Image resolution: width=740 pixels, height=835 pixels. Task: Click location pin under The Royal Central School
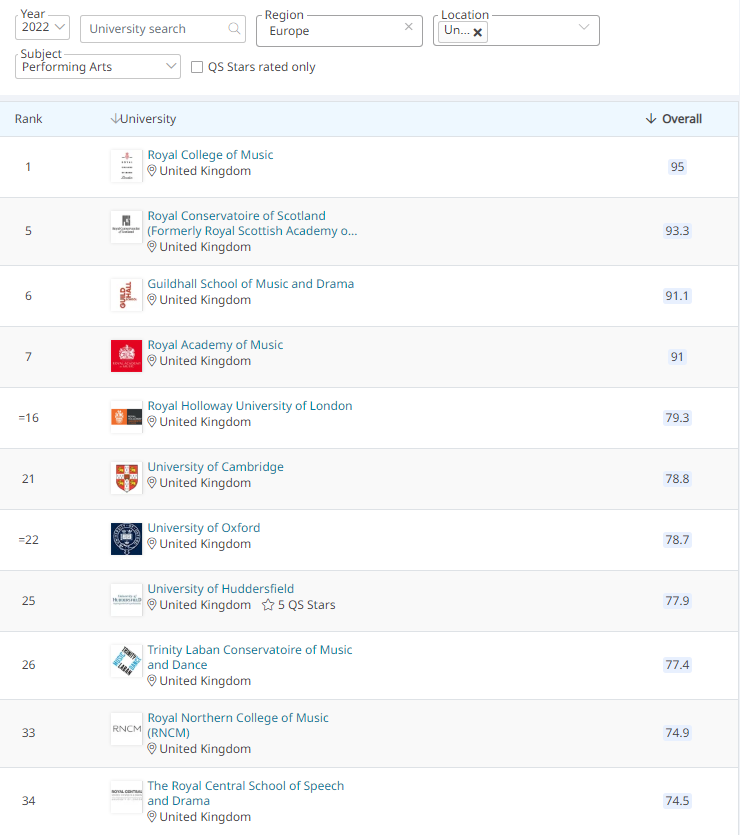tap(152, 817)
